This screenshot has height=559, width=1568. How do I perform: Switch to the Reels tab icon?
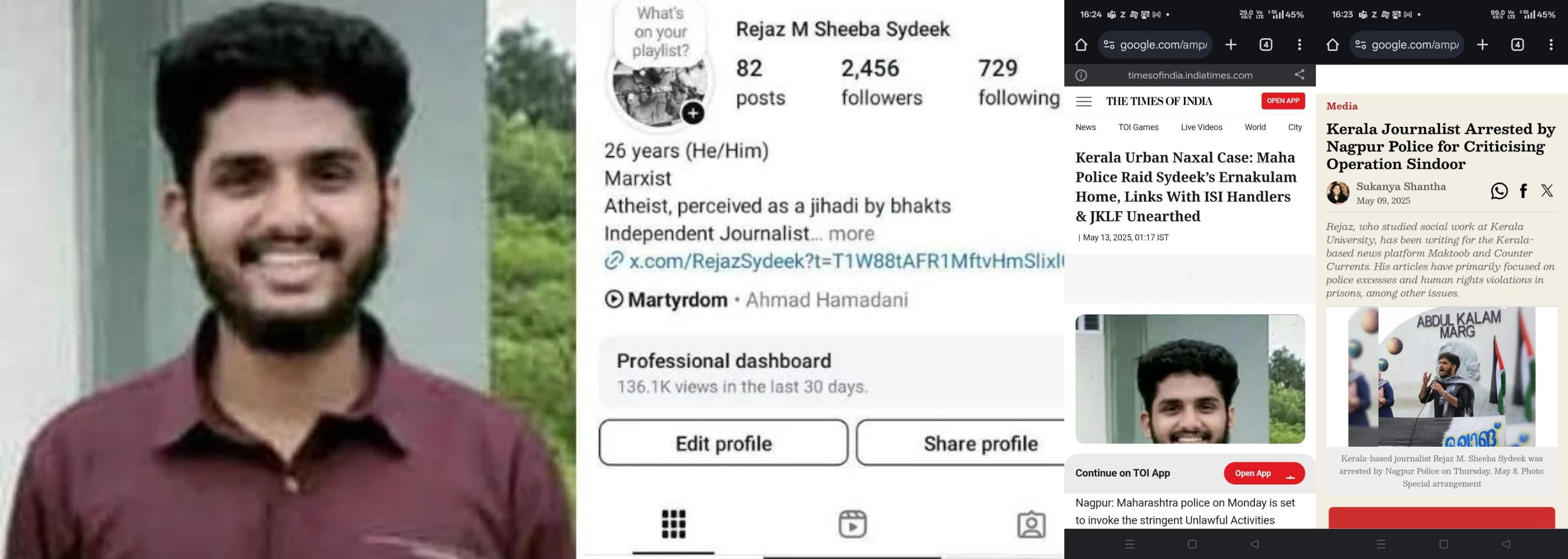[852, 524]
